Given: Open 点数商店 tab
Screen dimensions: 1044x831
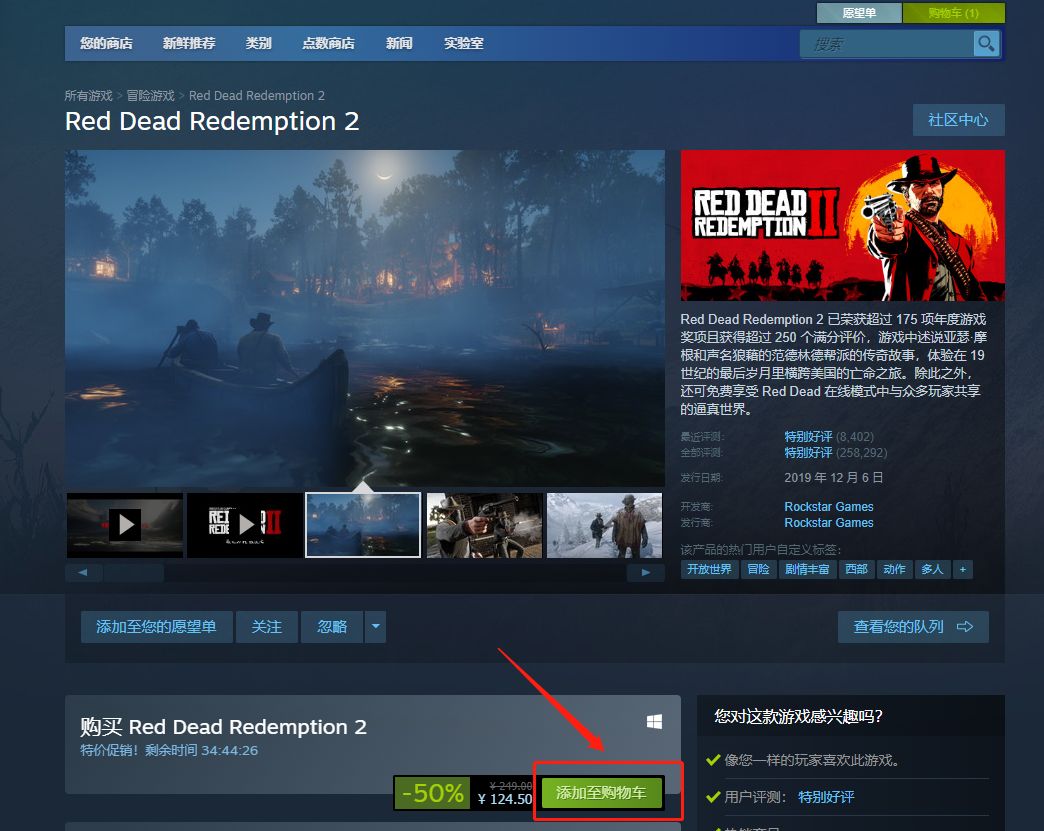Looking at the screenshot, I should (328, 43).
